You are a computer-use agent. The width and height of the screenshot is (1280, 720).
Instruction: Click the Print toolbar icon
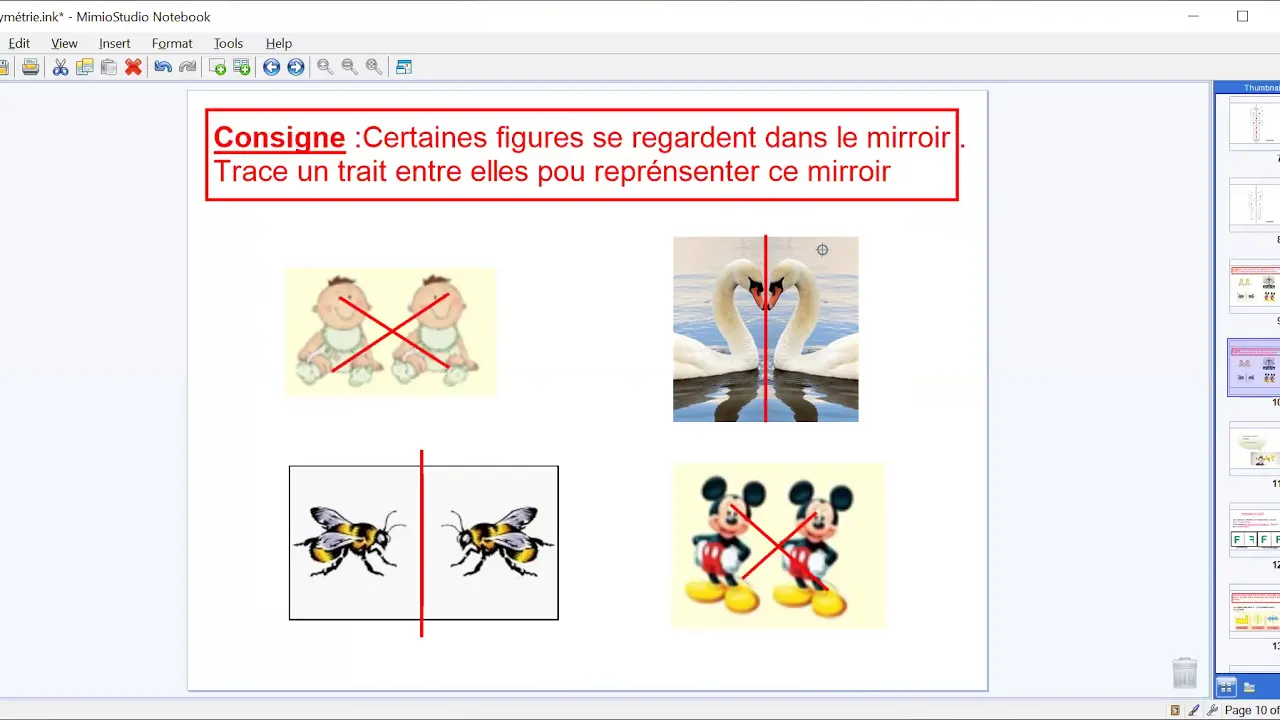(x=31, y=67)
